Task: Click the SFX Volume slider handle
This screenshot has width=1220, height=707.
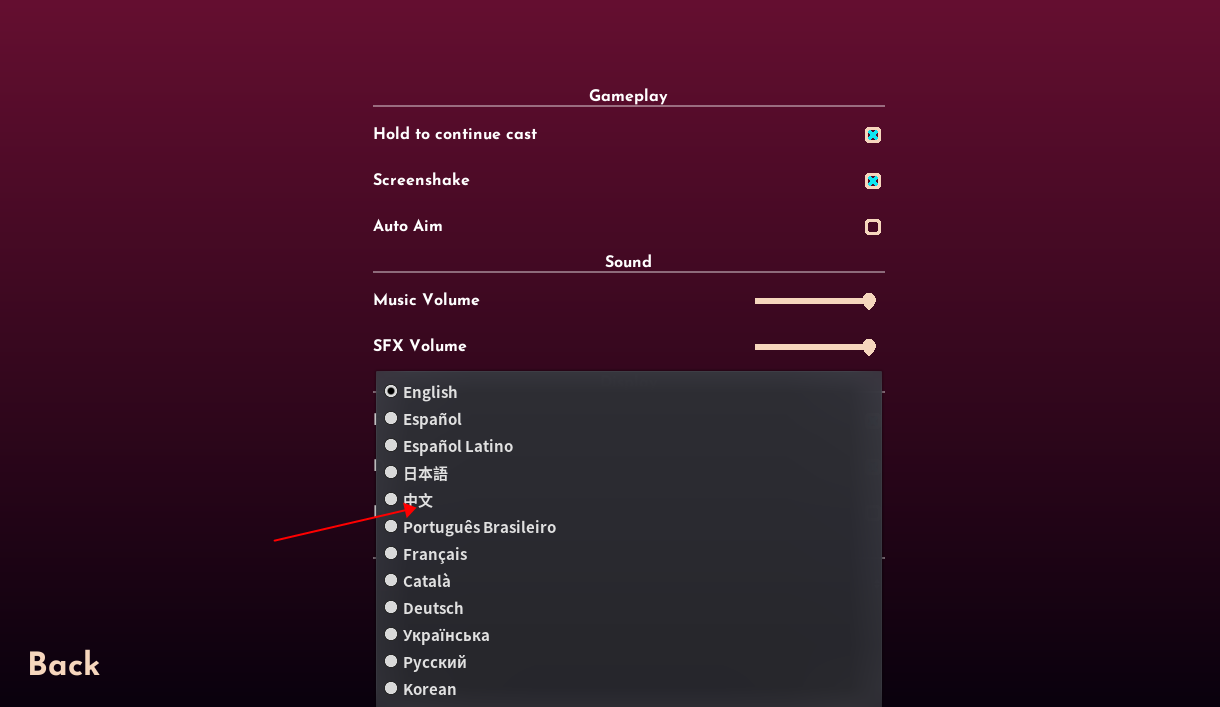Action: [x=869, y=347]
